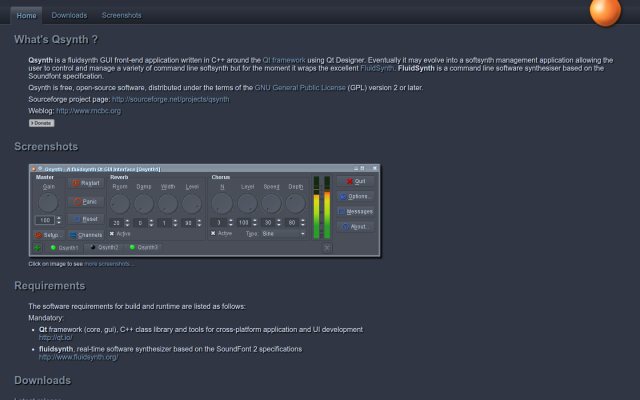Viewport: 640px width, 400px height.
Task: Click the orange sphere logo
Action: [x=605, y=12]
